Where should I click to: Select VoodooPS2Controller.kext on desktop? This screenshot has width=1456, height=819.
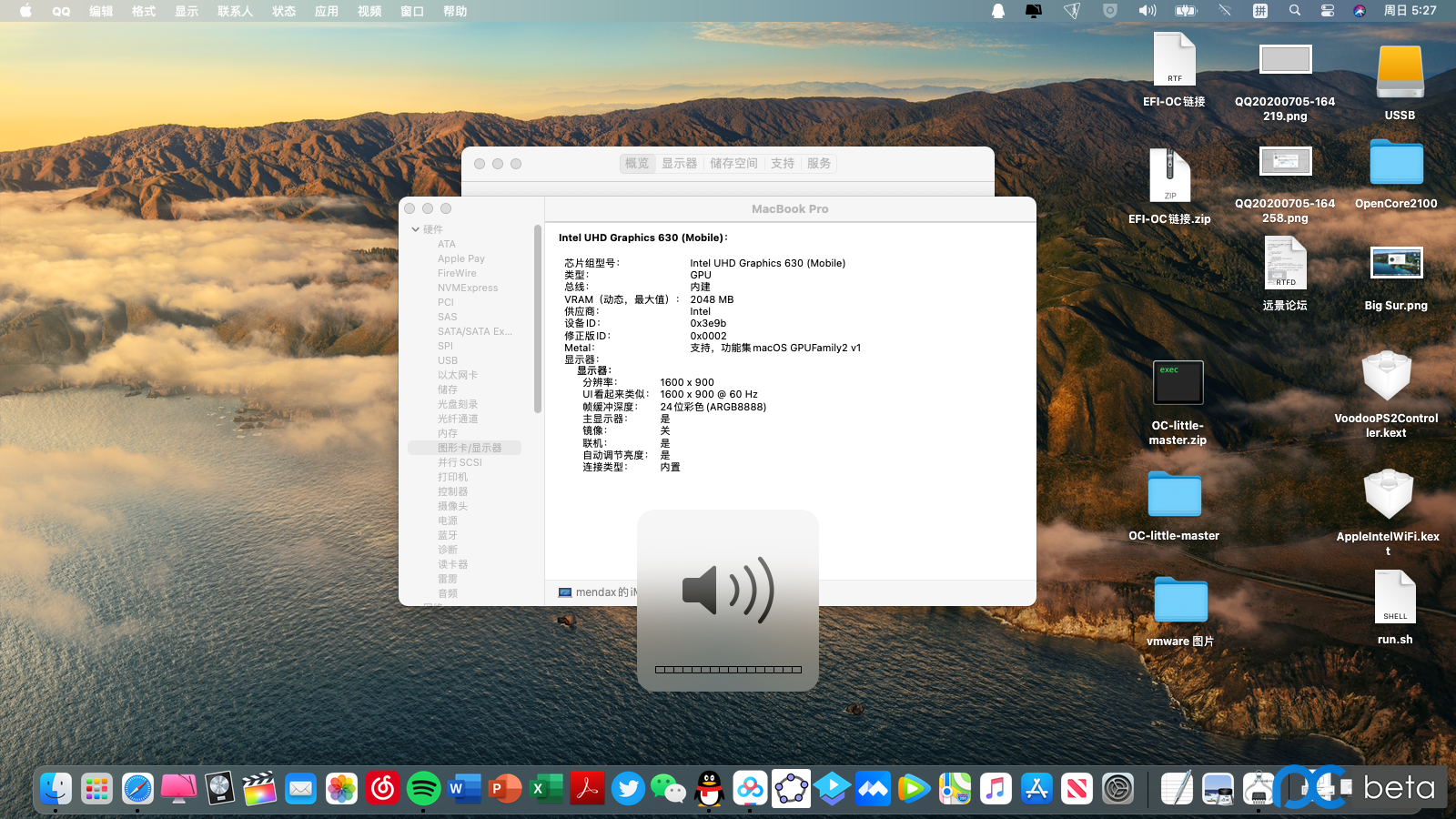tap(1386, 394)
